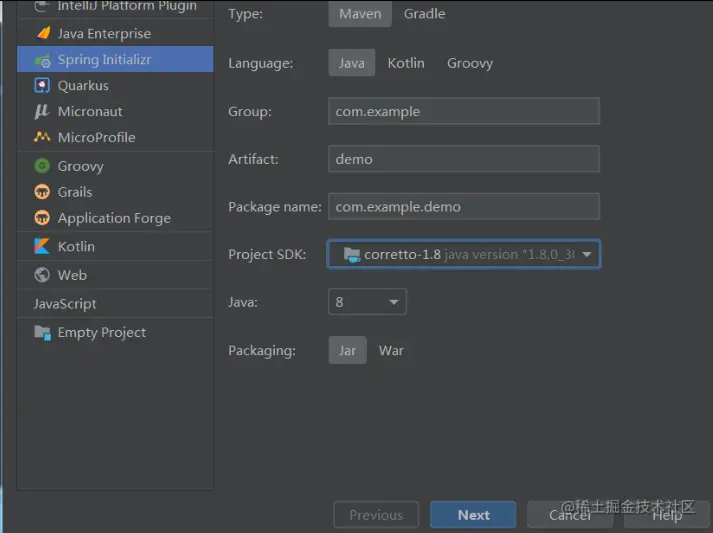Select Spring Initializr generator

[x=115, y=59]
